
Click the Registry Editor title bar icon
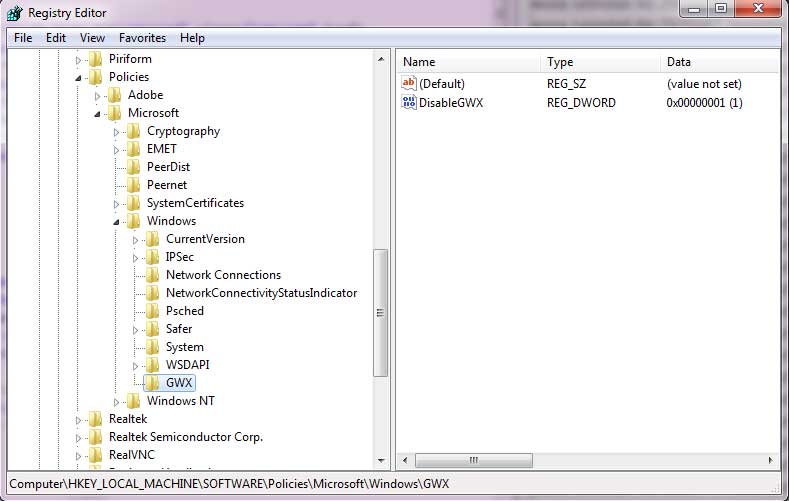(x=15, y=13)
